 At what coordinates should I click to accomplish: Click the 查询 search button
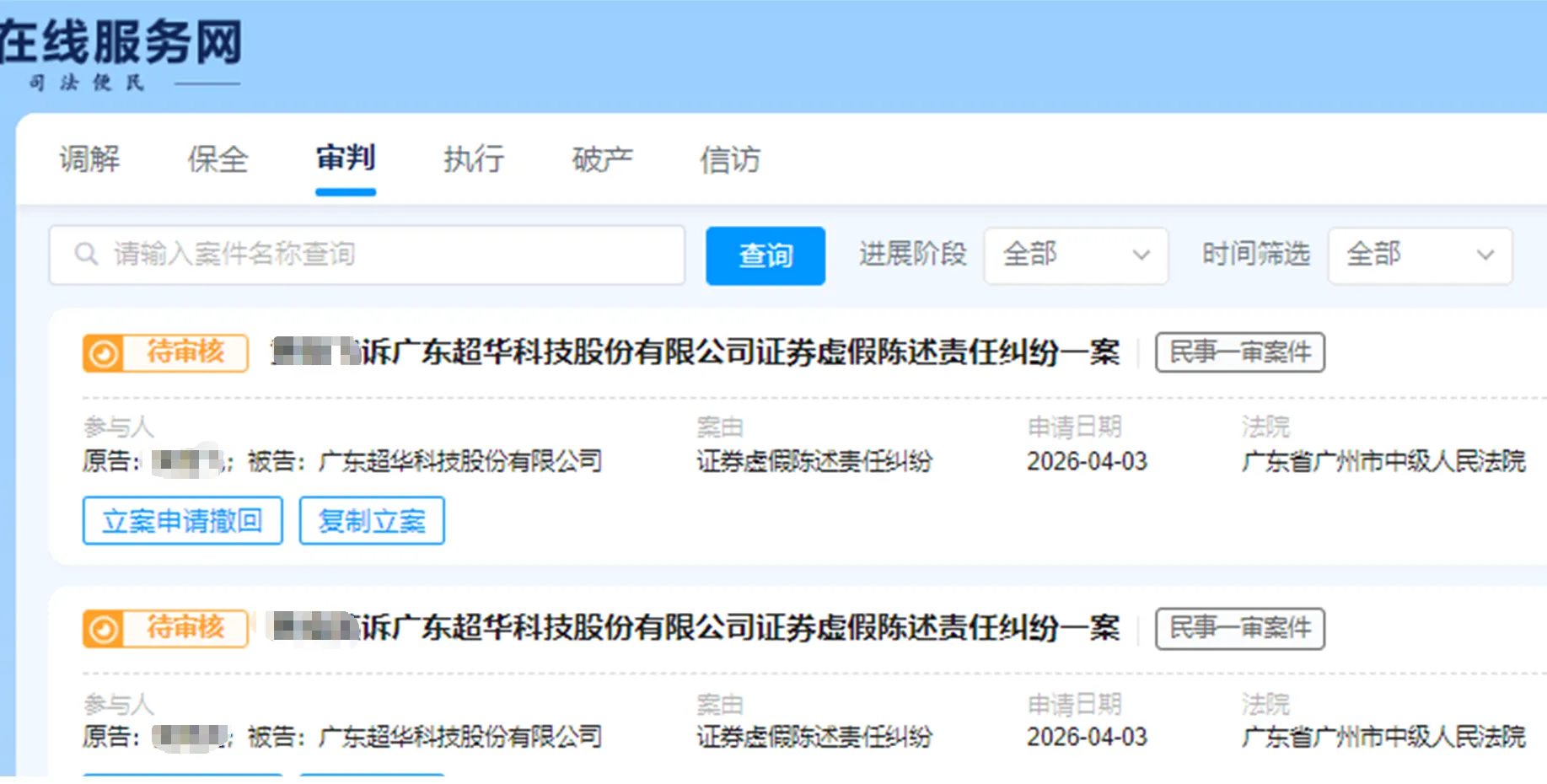[765, 255]
